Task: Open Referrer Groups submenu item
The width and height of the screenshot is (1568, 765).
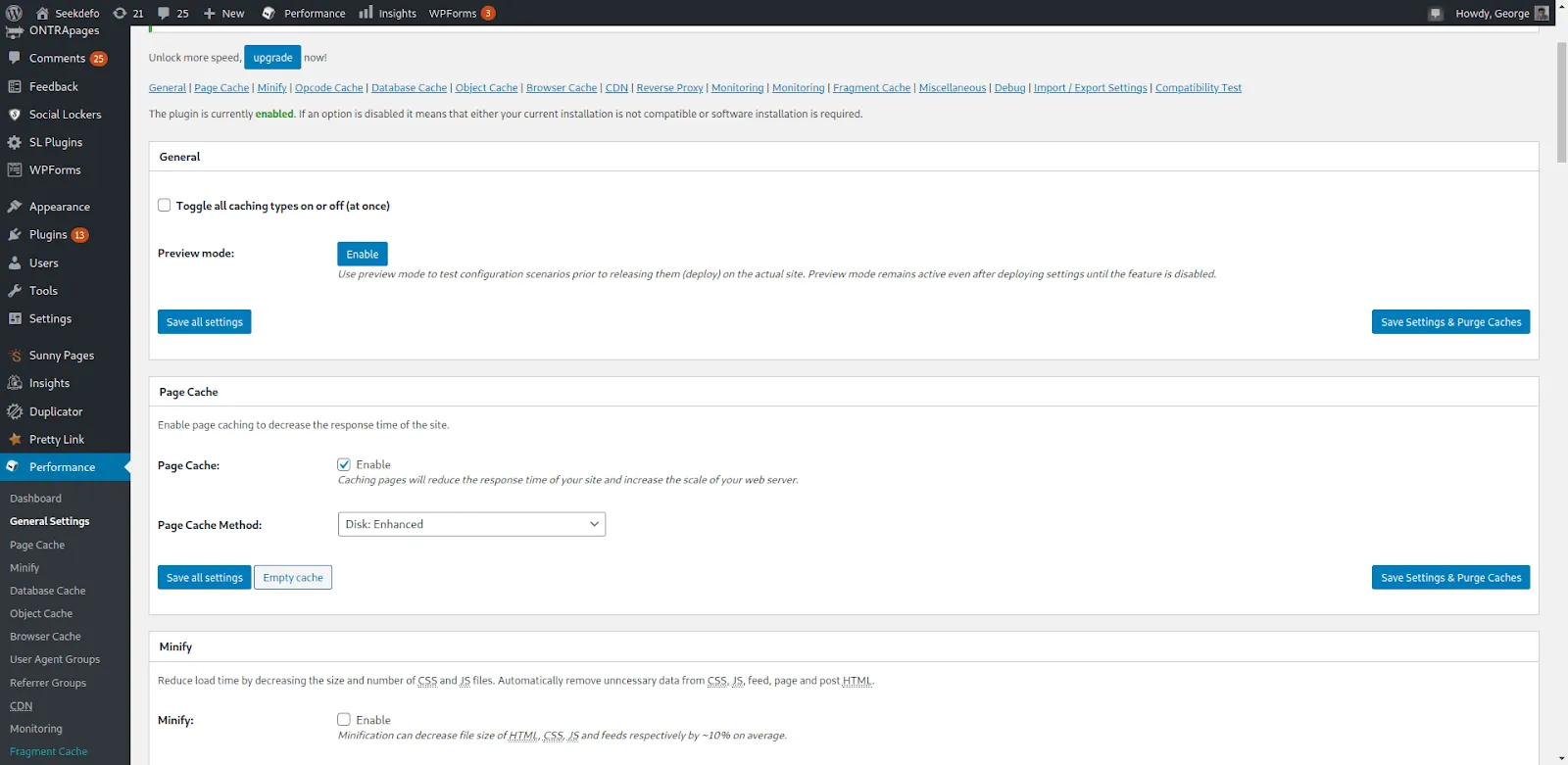Action: click(48, 683)
